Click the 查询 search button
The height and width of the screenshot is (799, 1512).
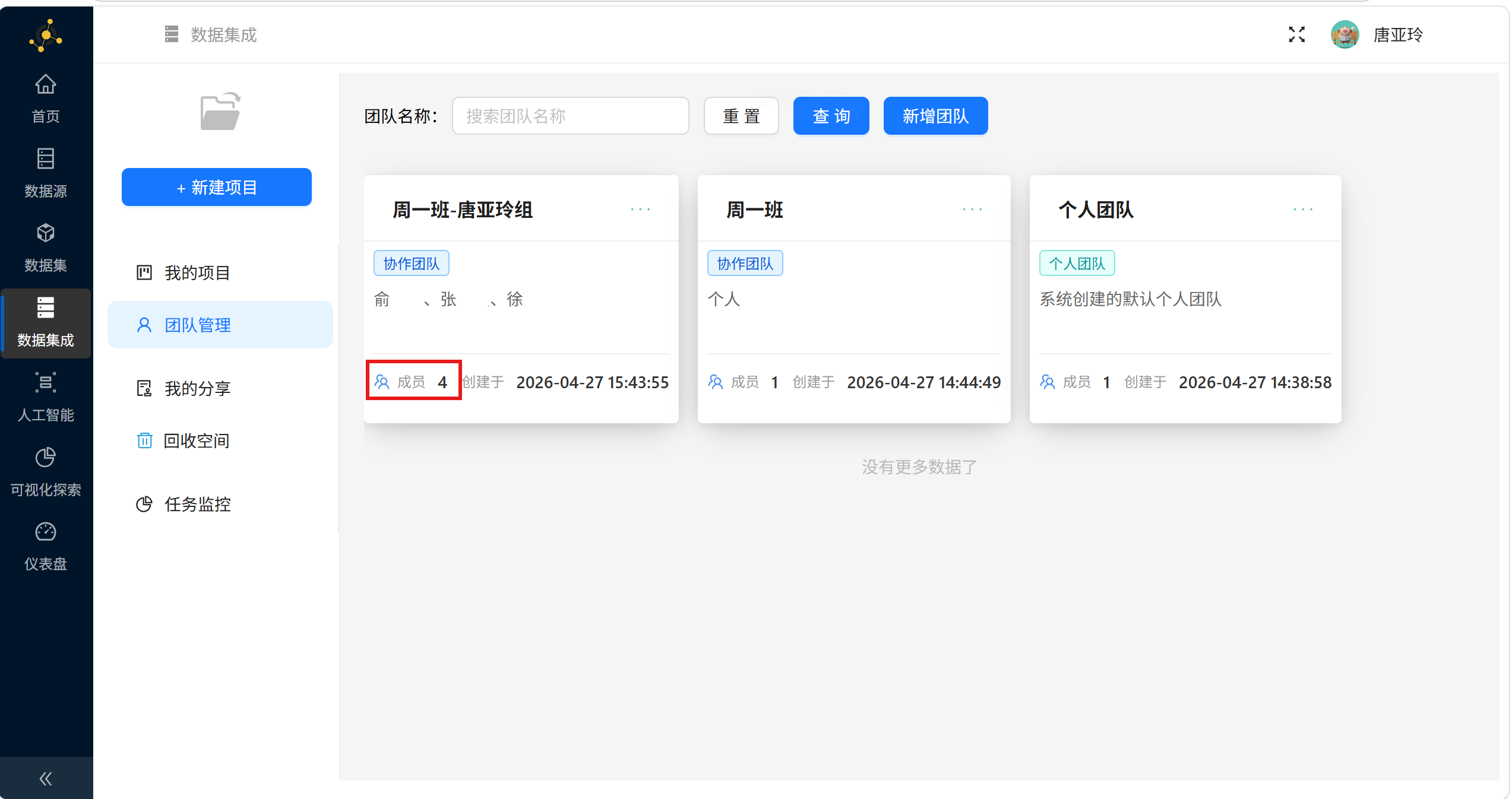(831, 116)
